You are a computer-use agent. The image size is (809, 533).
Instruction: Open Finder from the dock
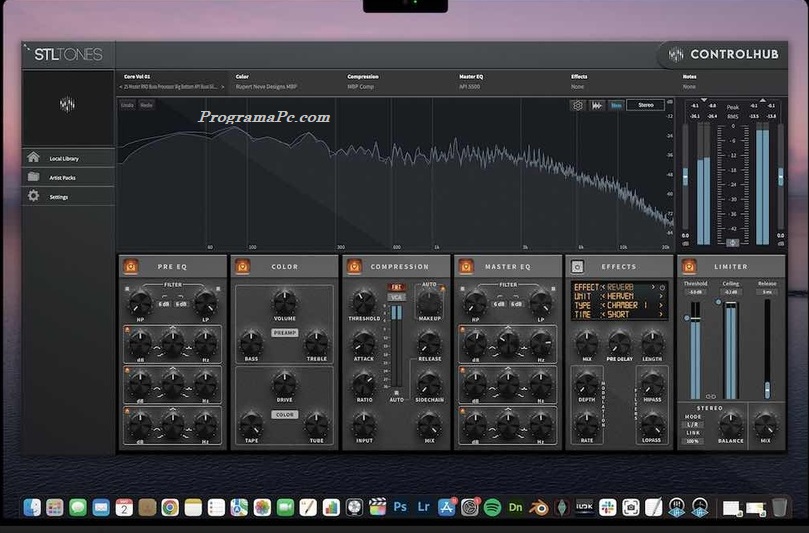coord(32,507)
